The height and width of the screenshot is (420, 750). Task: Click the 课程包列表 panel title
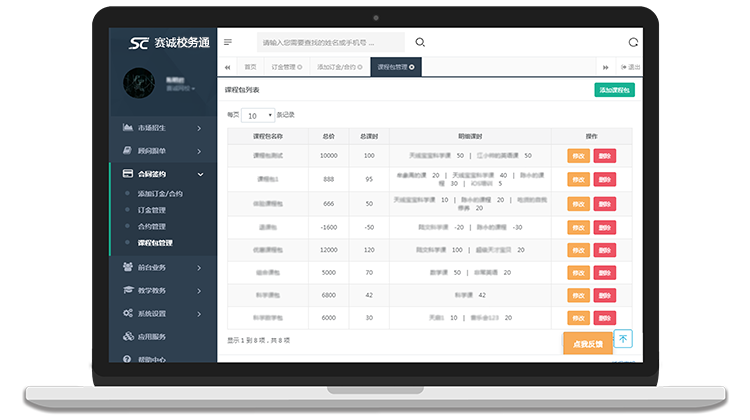click(242, 90)
